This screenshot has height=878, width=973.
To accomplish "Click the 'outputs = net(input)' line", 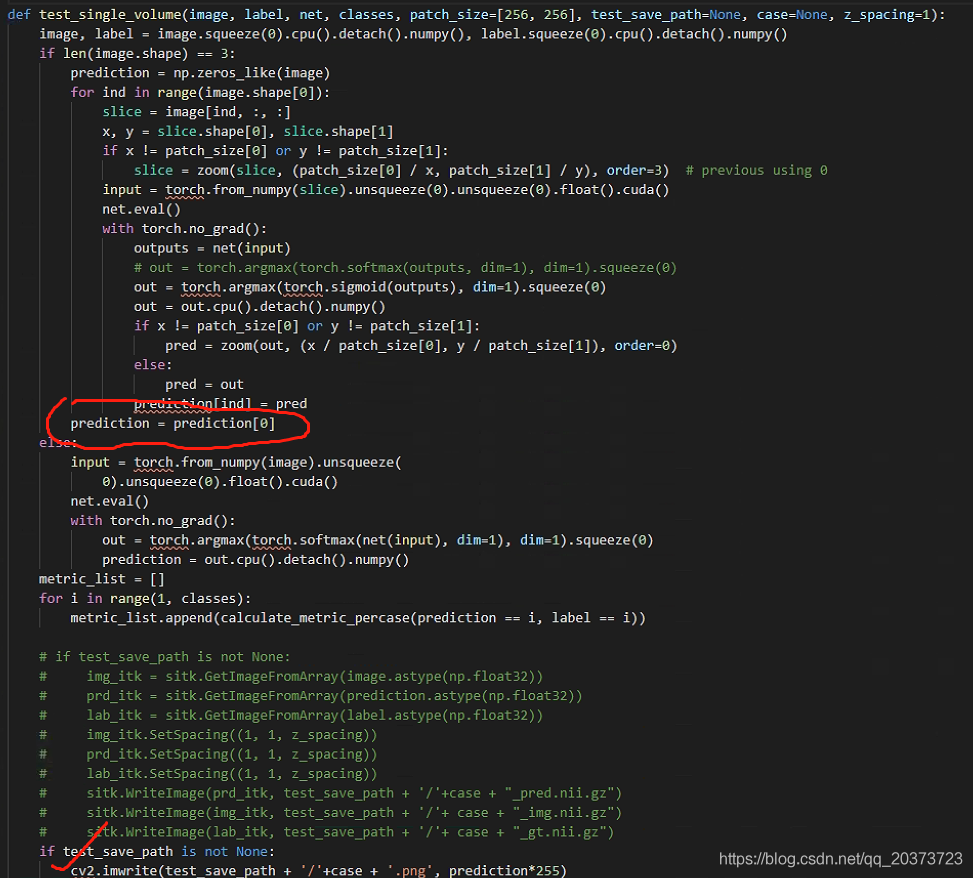I will click(211, 248).
